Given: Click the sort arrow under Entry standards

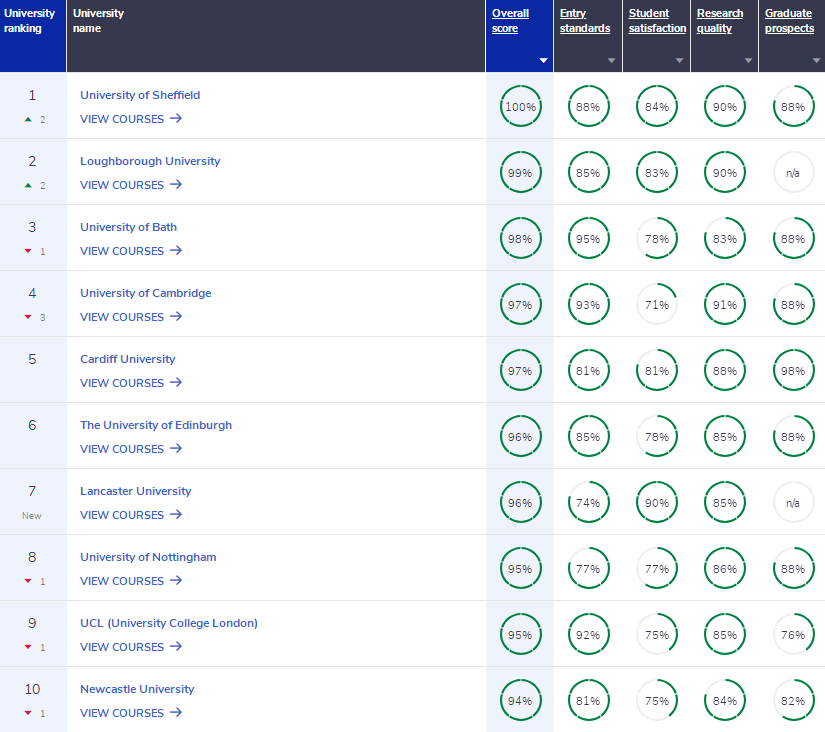Looking at the screenshot, I should (611, 61).
